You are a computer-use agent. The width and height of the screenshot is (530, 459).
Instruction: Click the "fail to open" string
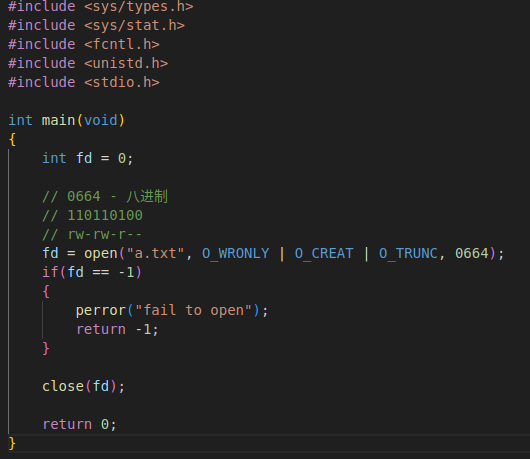193,310
